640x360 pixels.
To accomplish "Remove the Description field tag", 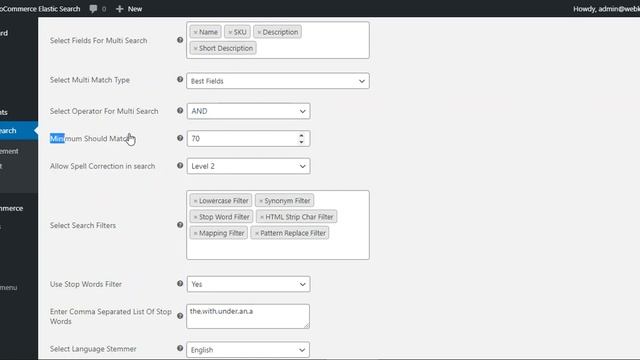I will (x=259, y=32).
